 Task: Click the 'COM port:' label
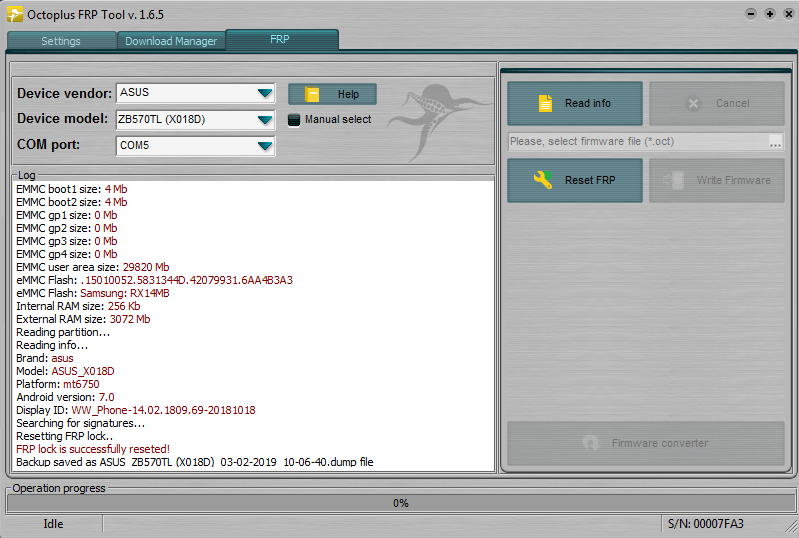(x=48, y=145)
